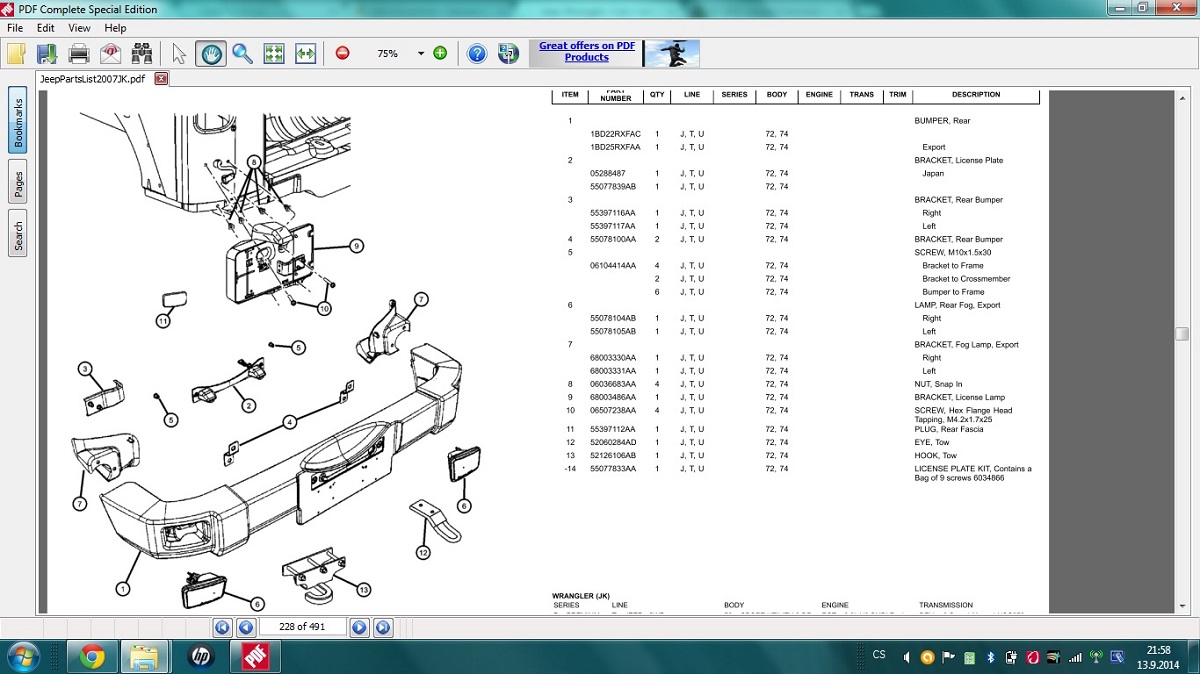Click the fit width toolbar icon
The height and width of the screenshot is (674, 1200).
305,53
